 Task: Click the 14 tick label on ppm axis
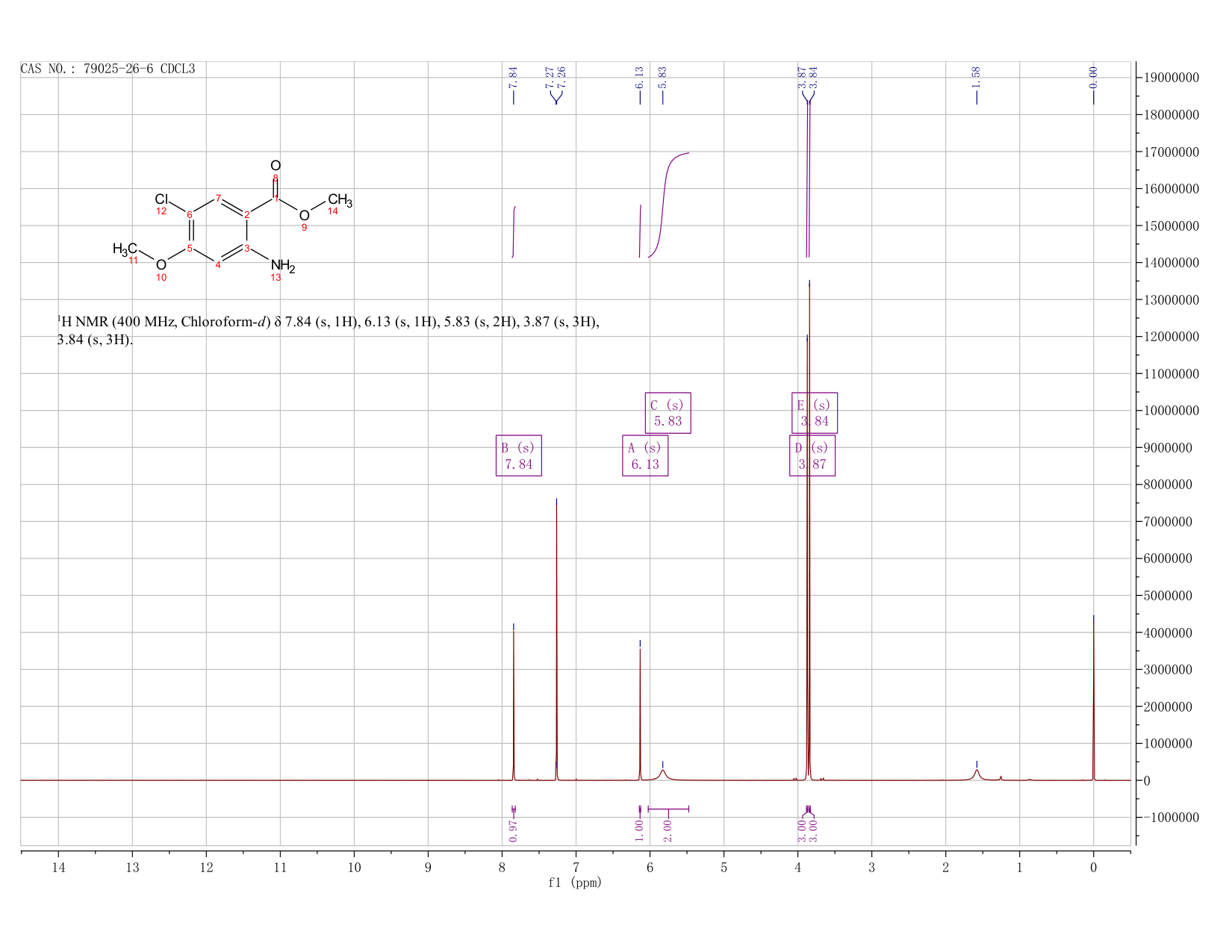coord(58,867)
